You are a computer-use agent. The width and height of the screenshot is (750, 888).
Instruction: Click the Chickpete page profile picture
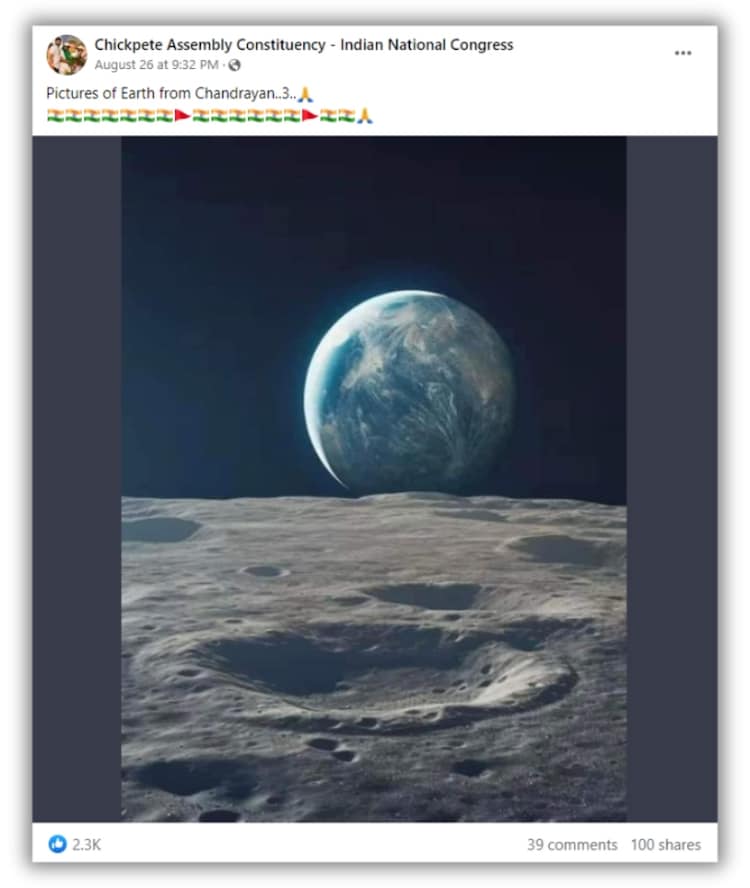(x=67, y=54)
